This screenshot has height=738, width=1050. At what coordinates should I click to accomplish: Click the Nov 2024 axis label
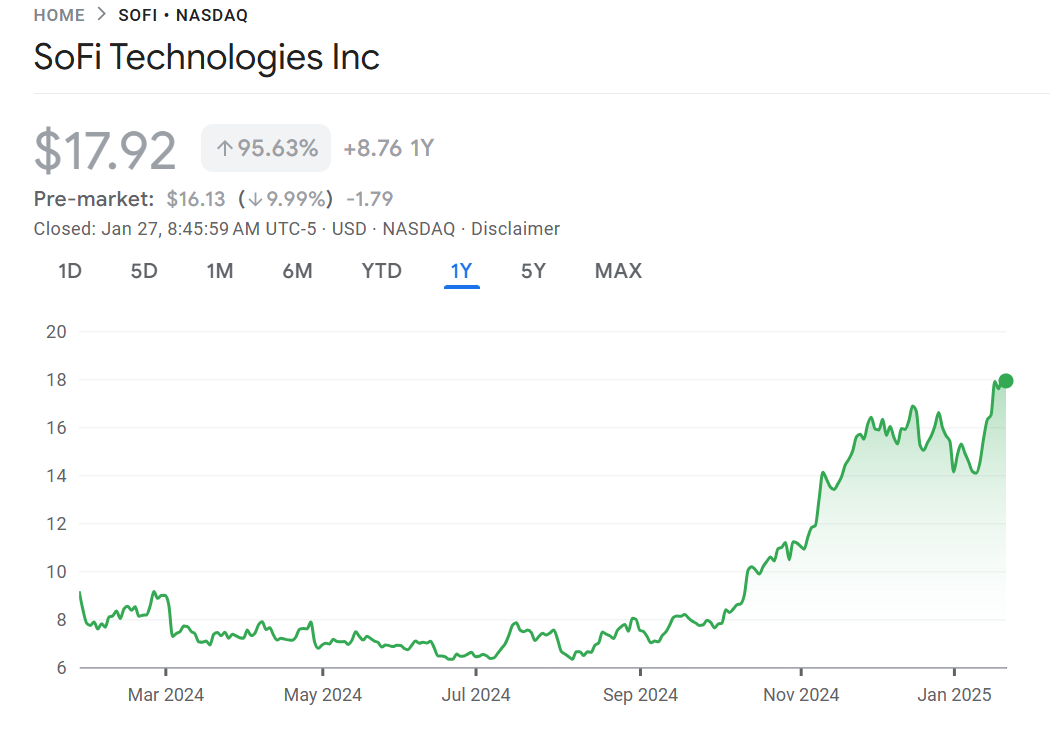coord(801,694)
